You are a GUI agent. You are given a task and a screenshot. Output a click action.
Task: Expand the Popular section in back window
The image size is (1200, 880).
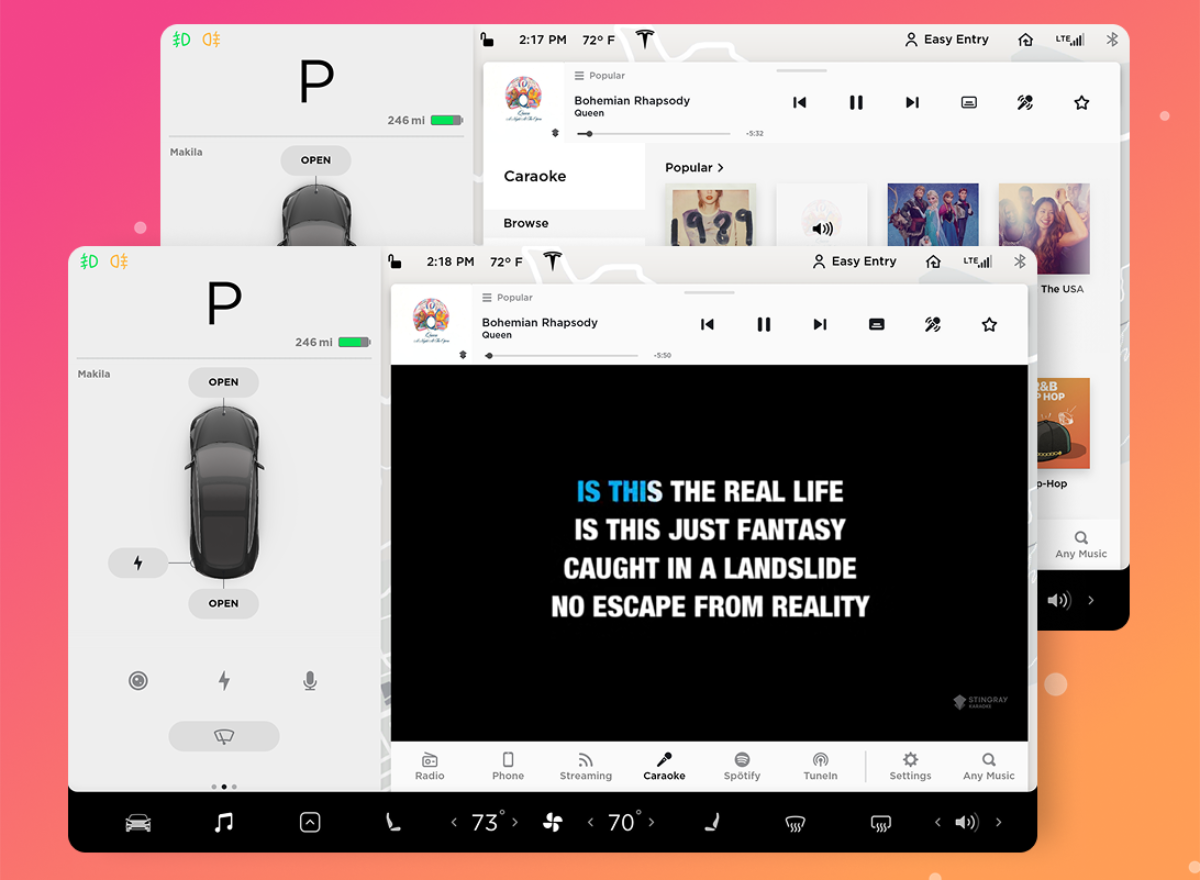(x=694, y=167)
